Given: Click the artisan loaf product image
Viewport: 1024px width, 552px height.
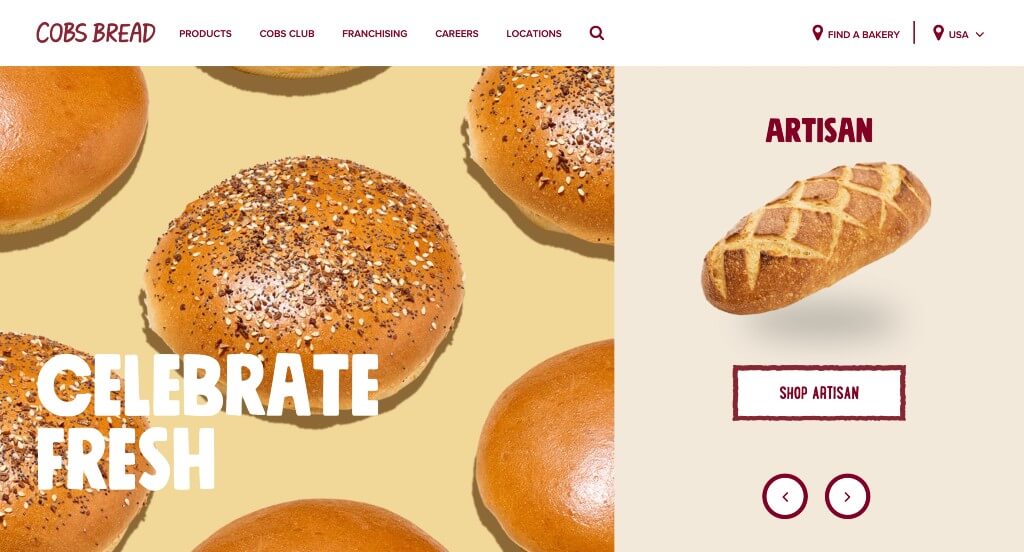Looking at the screenshot, I should point(816,238).
